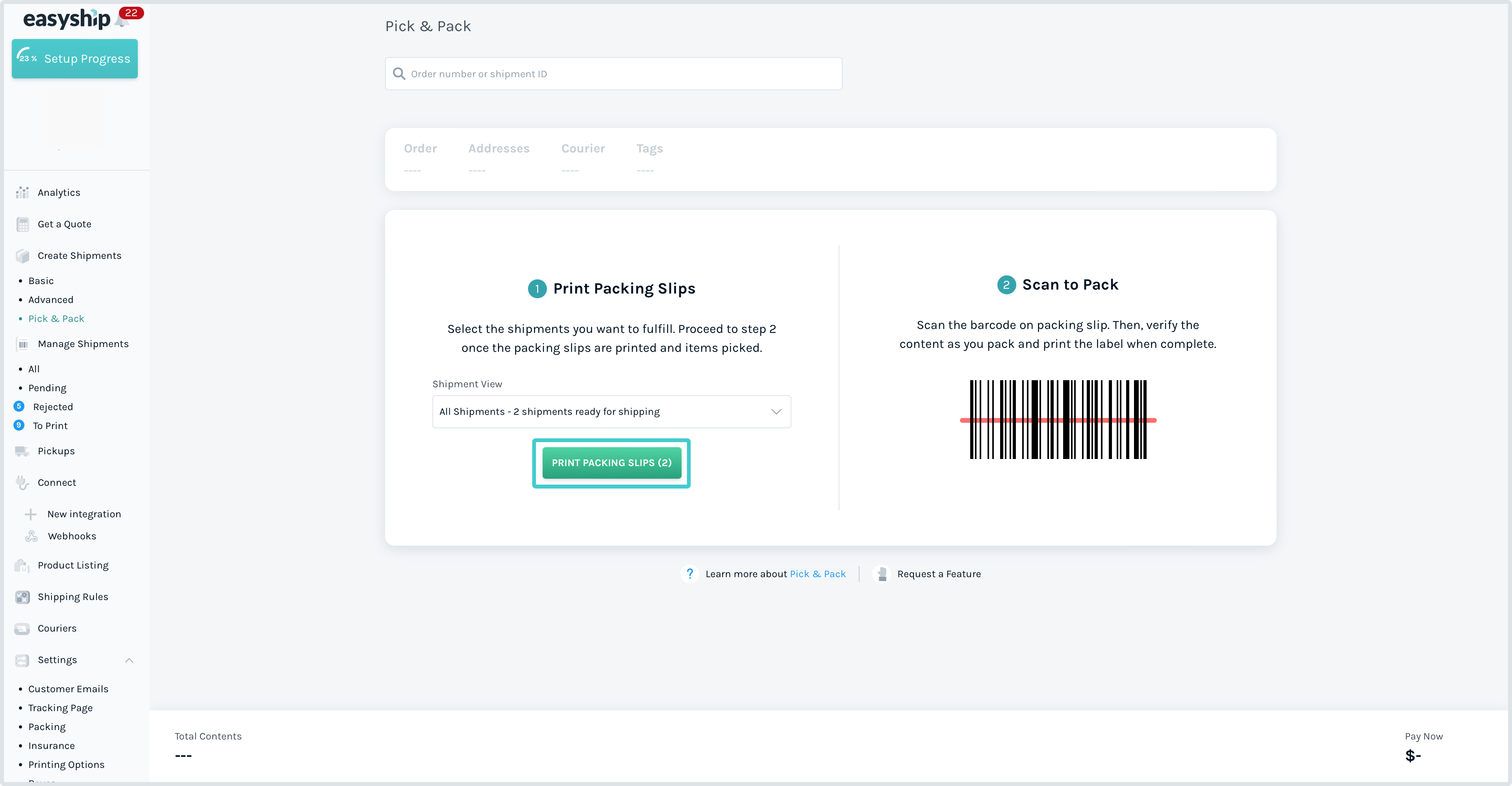Click the Addresses column header
Image resolution: width=1512 pixels, height=786 pixels.
click(499, 149)
